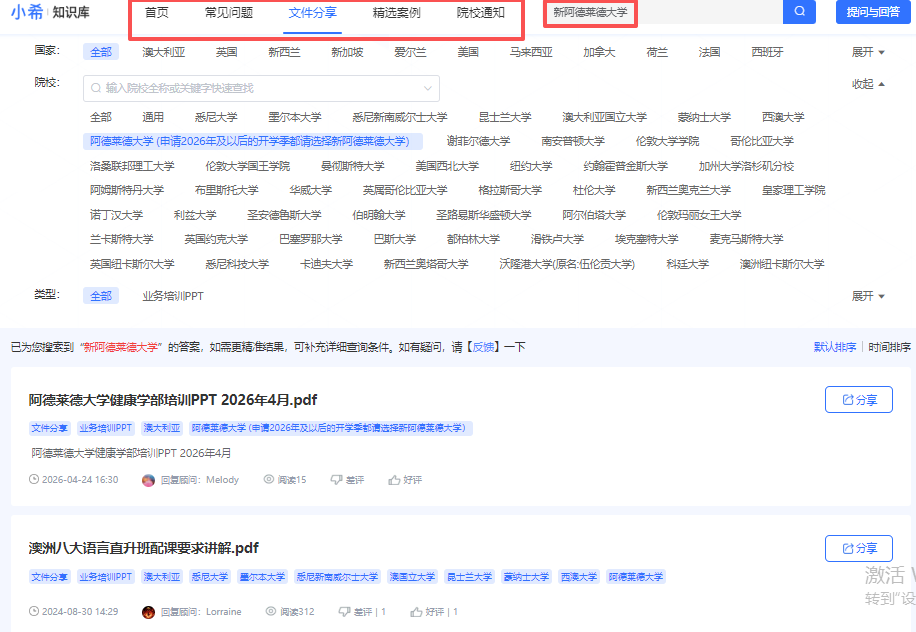This screenshot has width=916, height=632.
Task: Open 常见问题 tab
Action: click(228, 13)
